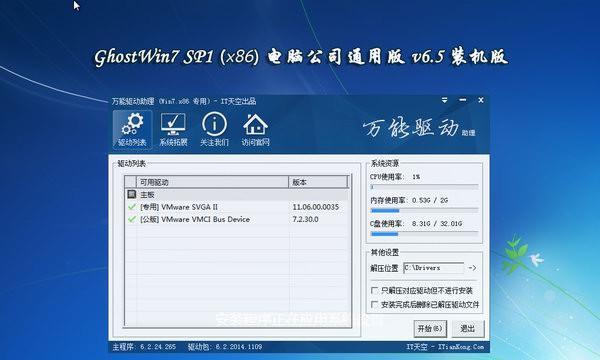Image resolution: width=600 pixels, height=360 pixels.
Task: Open the 驱动列表 driver list tab
Action: pos(132,129)
